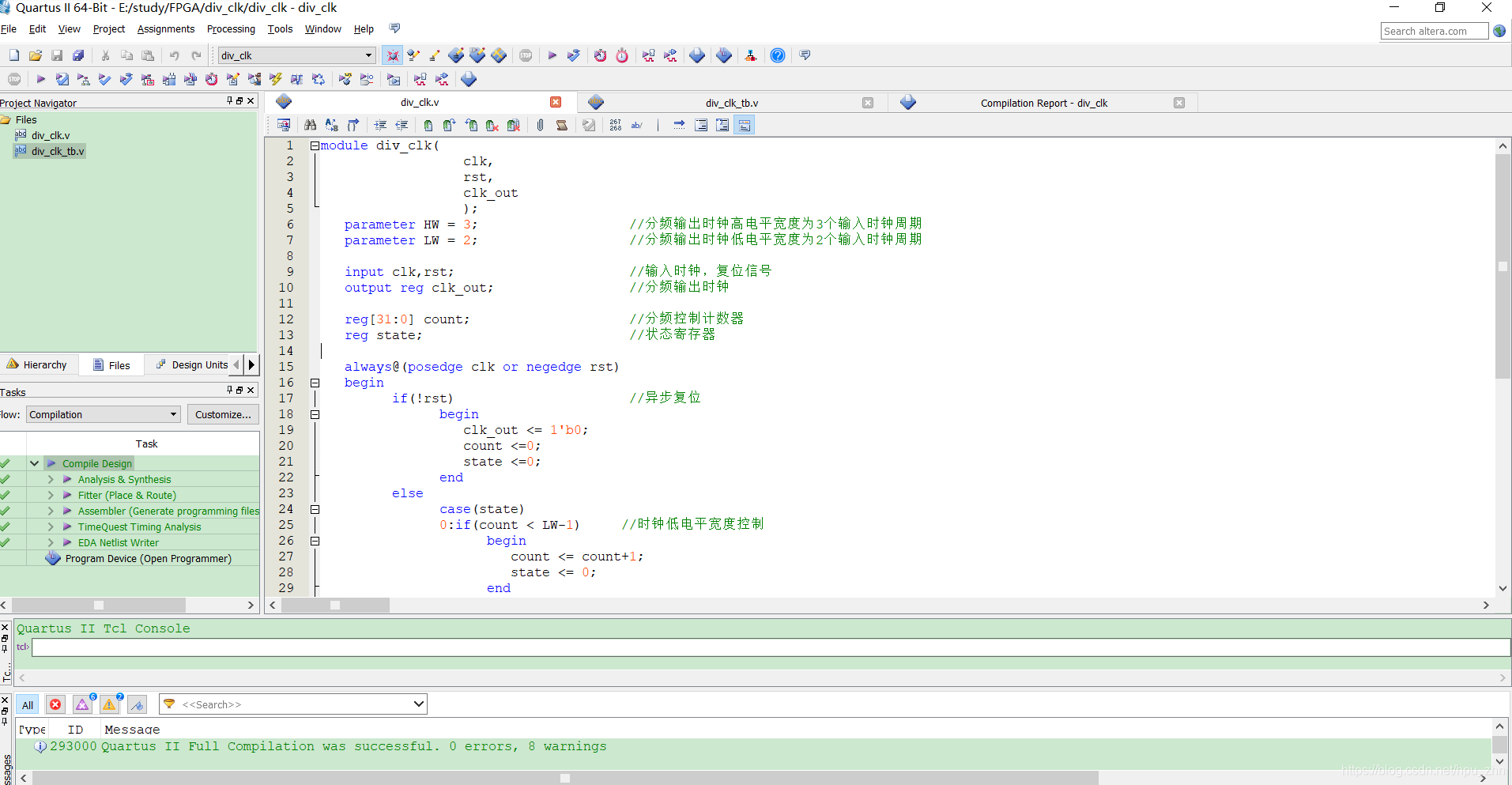Toggle the critical warning message filter
The height and width of the screenshot is (785, 1512).
tap(82, 704)
